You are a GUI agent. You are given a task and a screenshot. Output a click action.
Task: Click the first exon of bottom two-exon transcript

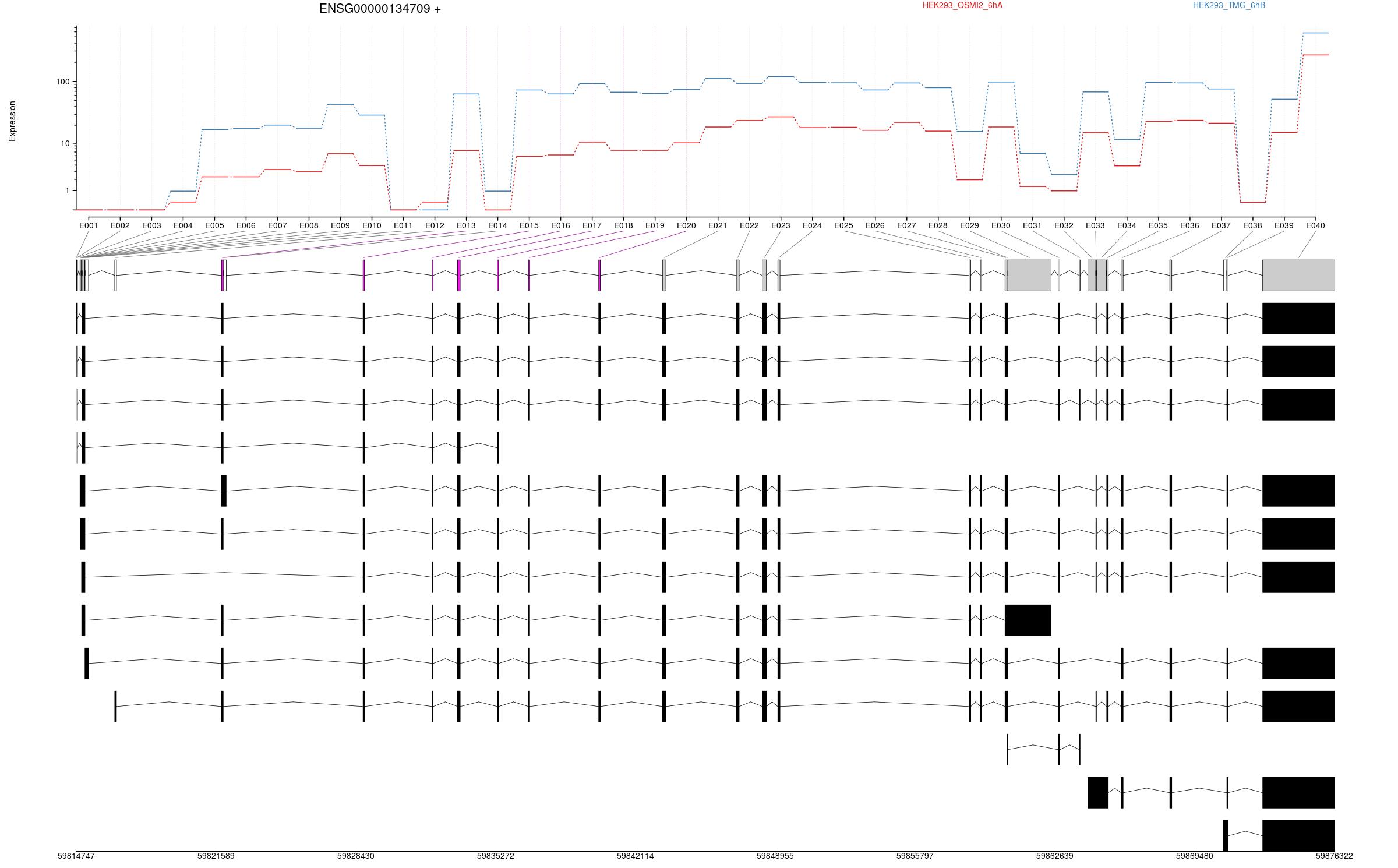click(x=1226, y=836)
